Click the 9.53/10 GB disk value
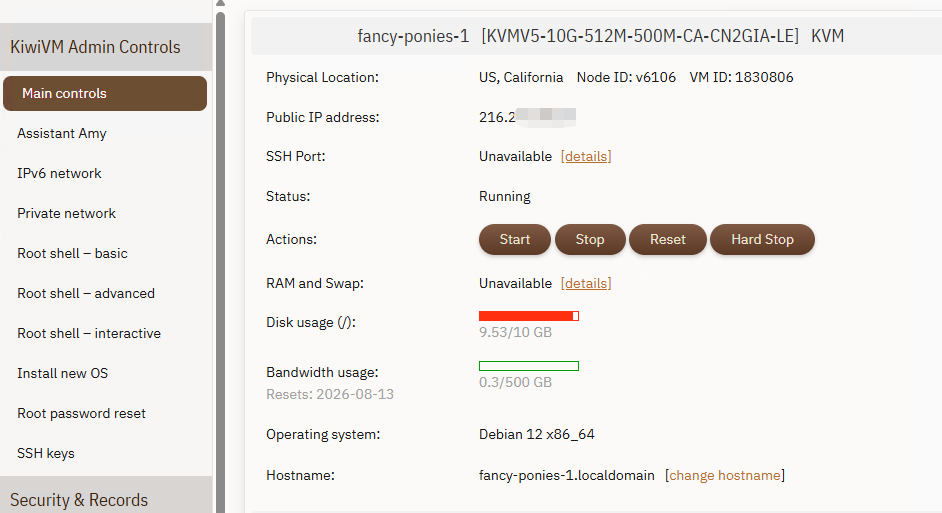The image size is (942, 513). coord(515,332)
